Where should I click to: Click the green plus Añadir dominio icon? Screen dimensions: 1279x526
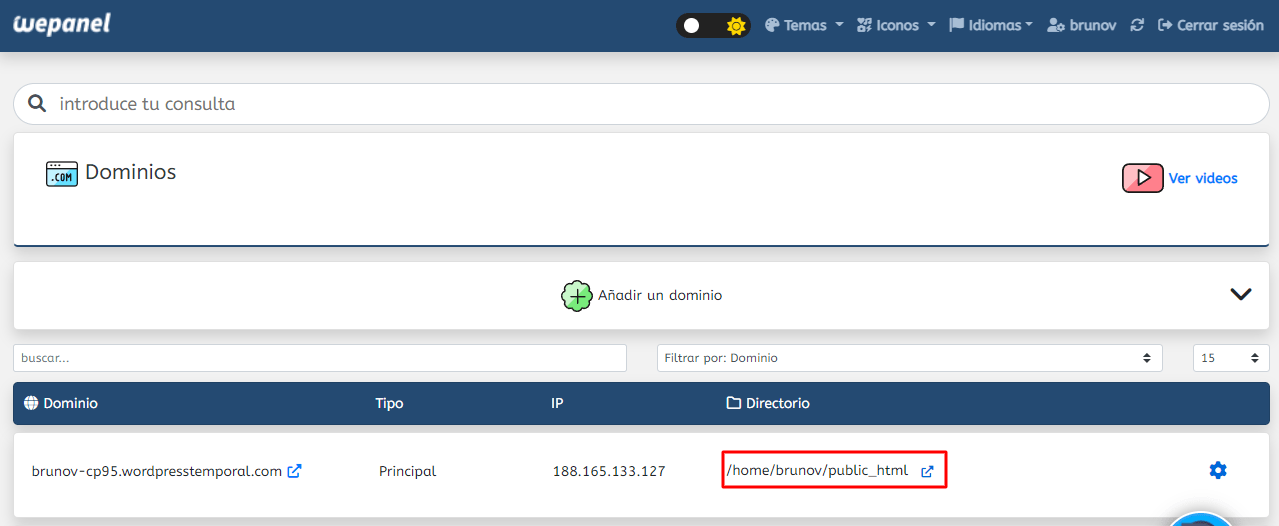(577, 296)
